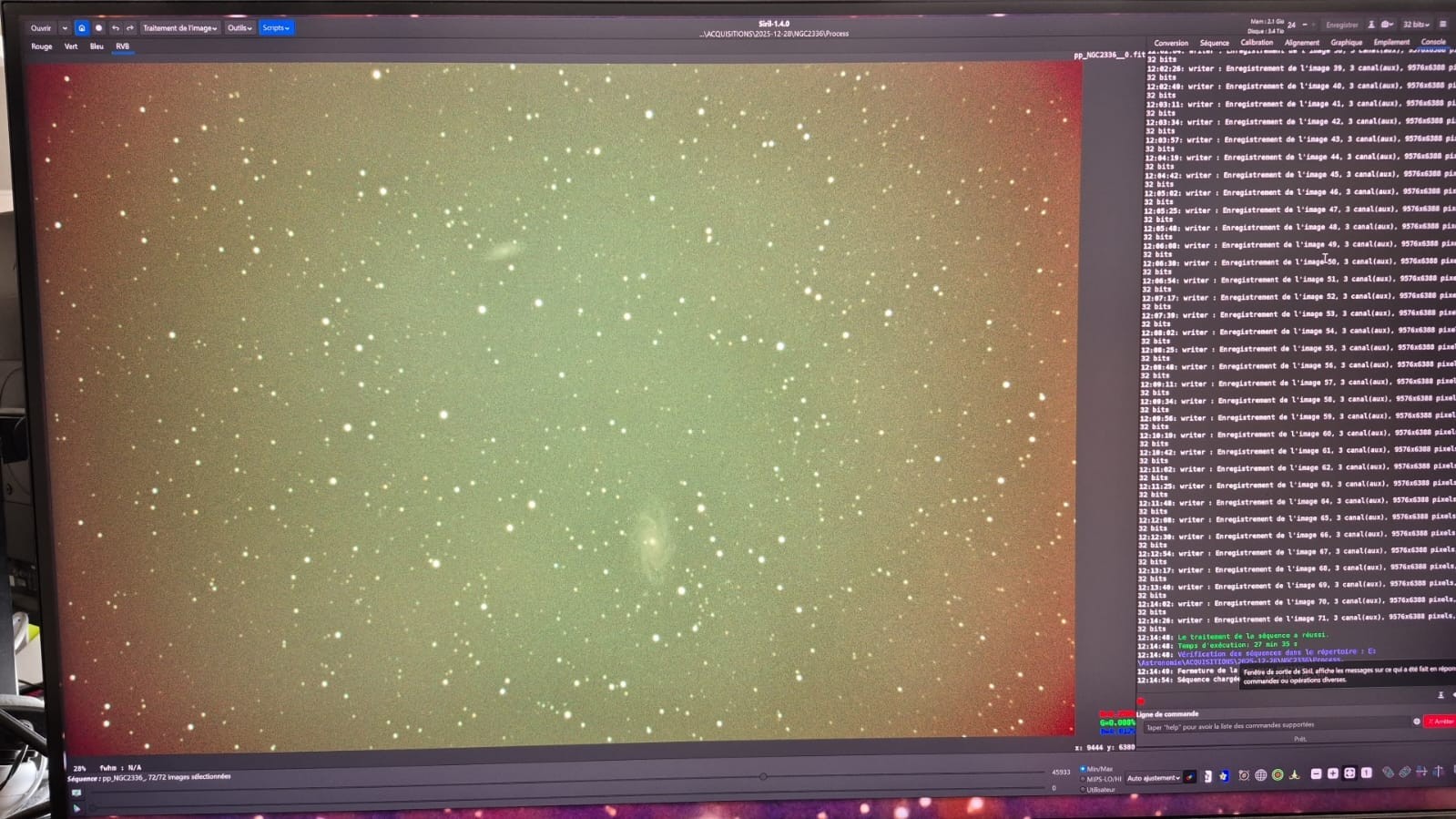The height and width of the screenshot is (819, 1456).
Task: Open the Outils dropdown menu
Action: 239,28
